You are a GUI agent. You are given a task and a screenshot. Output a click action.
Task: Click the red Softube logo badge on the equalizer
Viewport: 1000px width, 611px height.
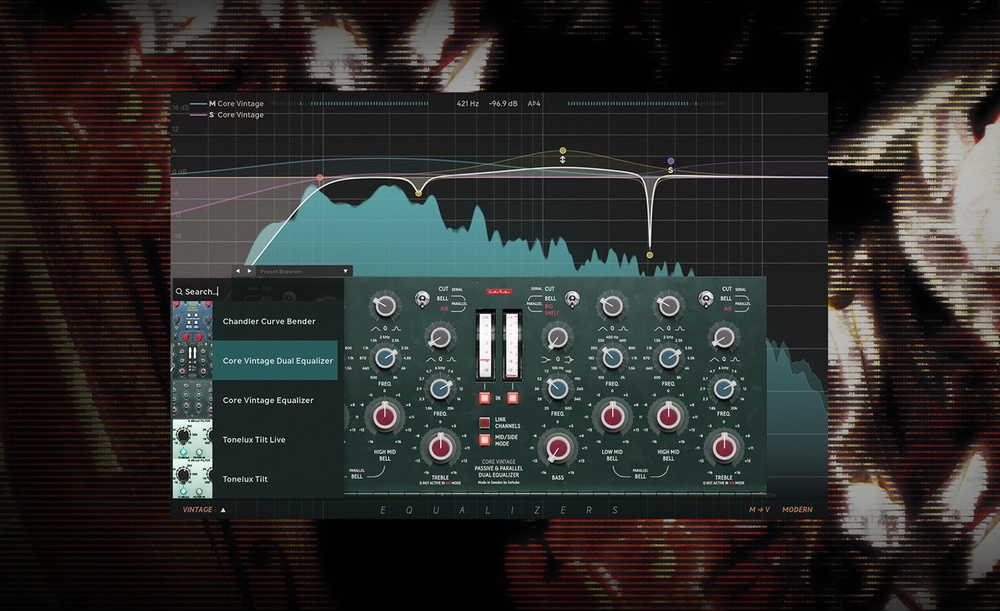pos(498,291)
